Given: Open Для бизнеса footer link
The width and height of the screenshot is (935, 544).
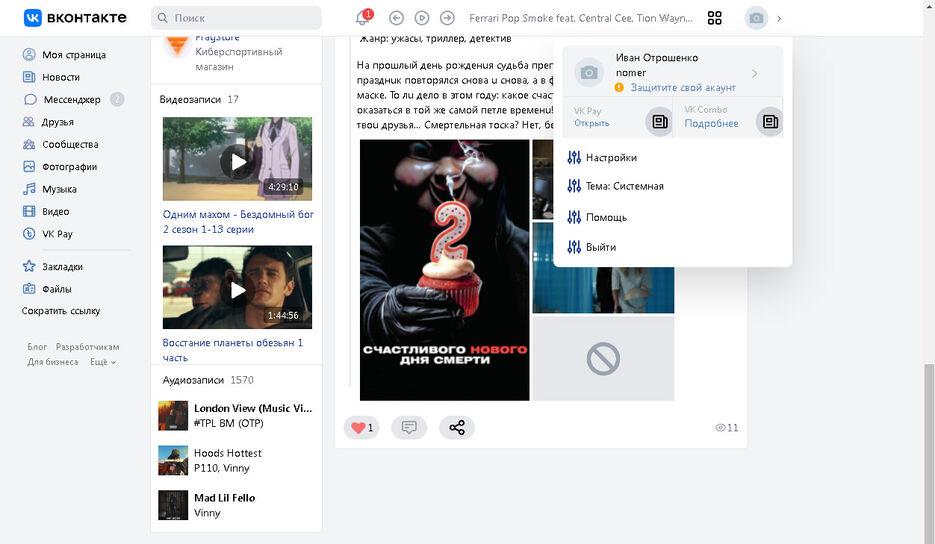Looking at the screenshot, I should point(52,361).
